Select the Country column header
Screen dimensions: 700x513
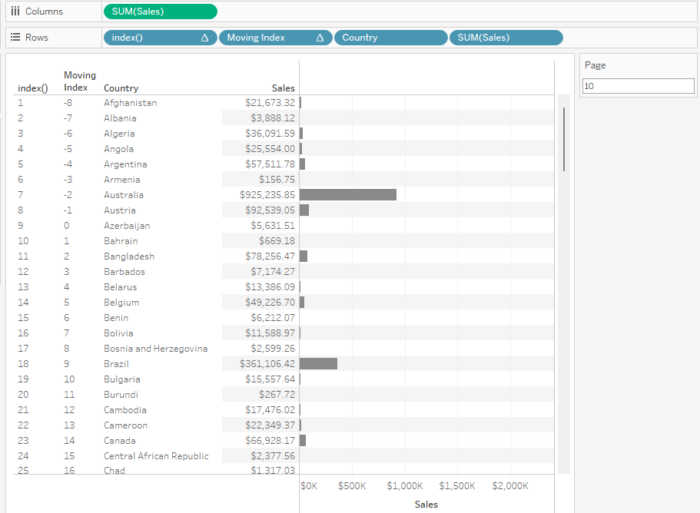(121, 88)
